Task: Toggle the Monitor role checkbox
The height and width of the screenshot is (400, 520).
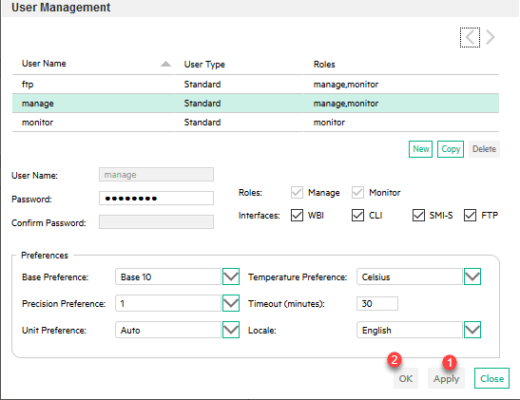Action: tap(358, 192)
